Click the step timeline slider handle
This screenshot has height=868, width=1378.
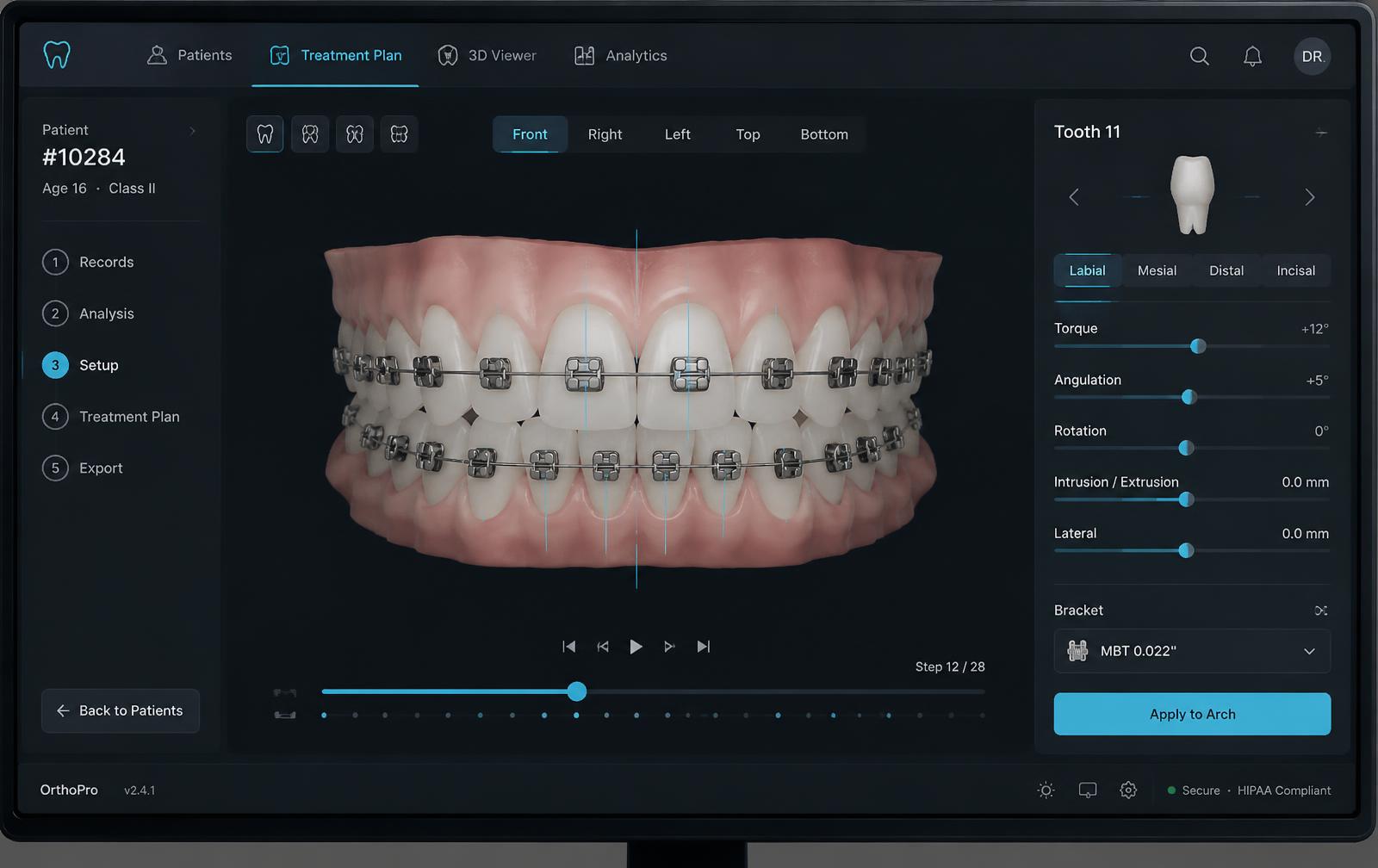tap(577, 691)
